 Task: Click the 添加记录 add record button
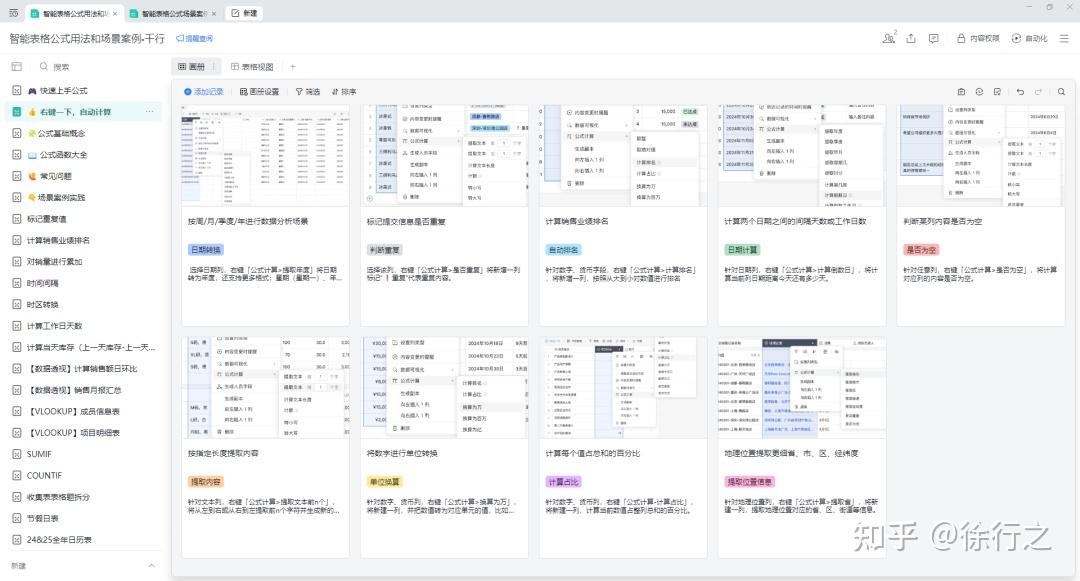coord(203,92)
